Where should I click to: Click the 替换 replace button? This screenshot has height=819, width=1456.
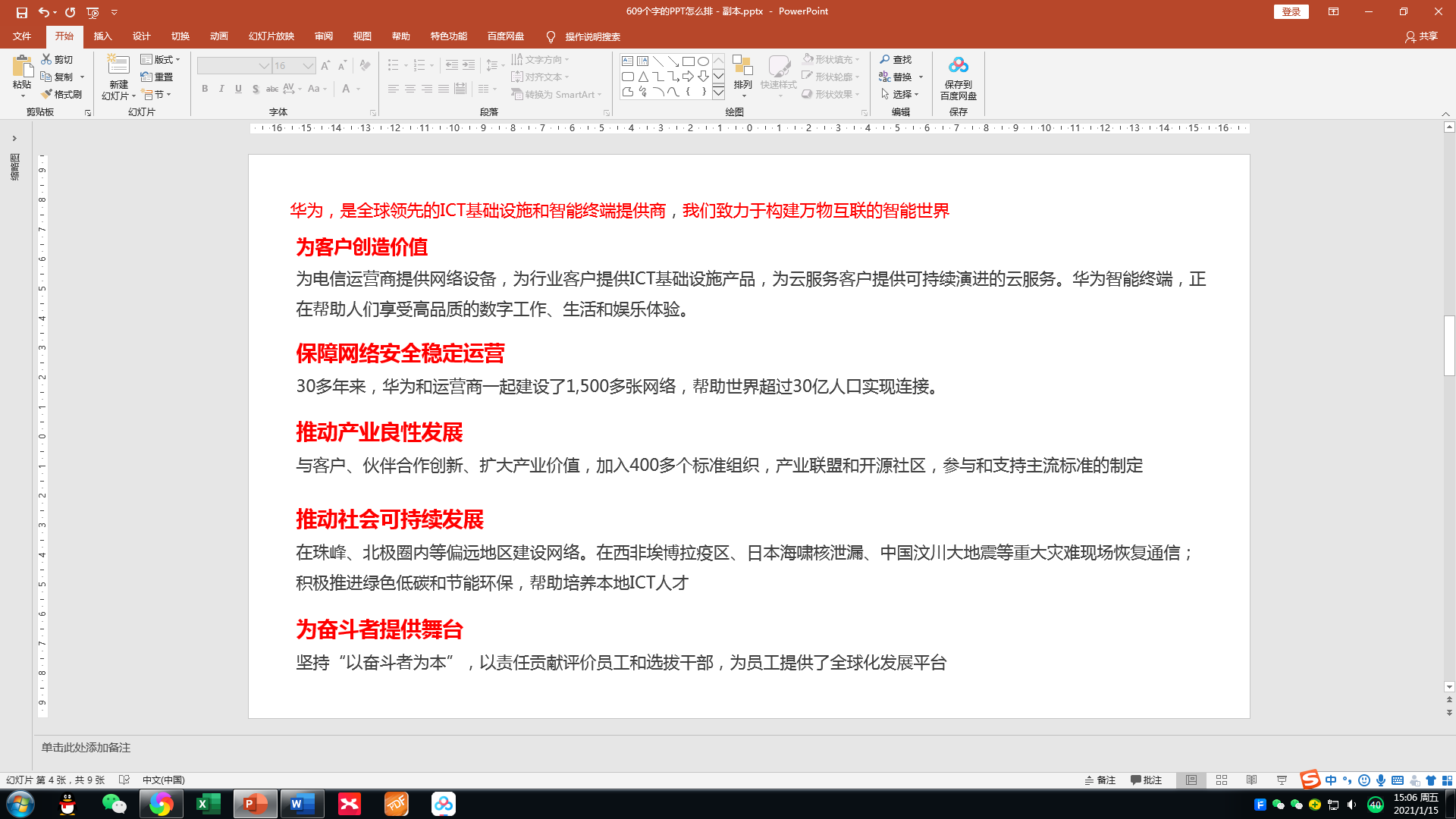click(896, 77)
